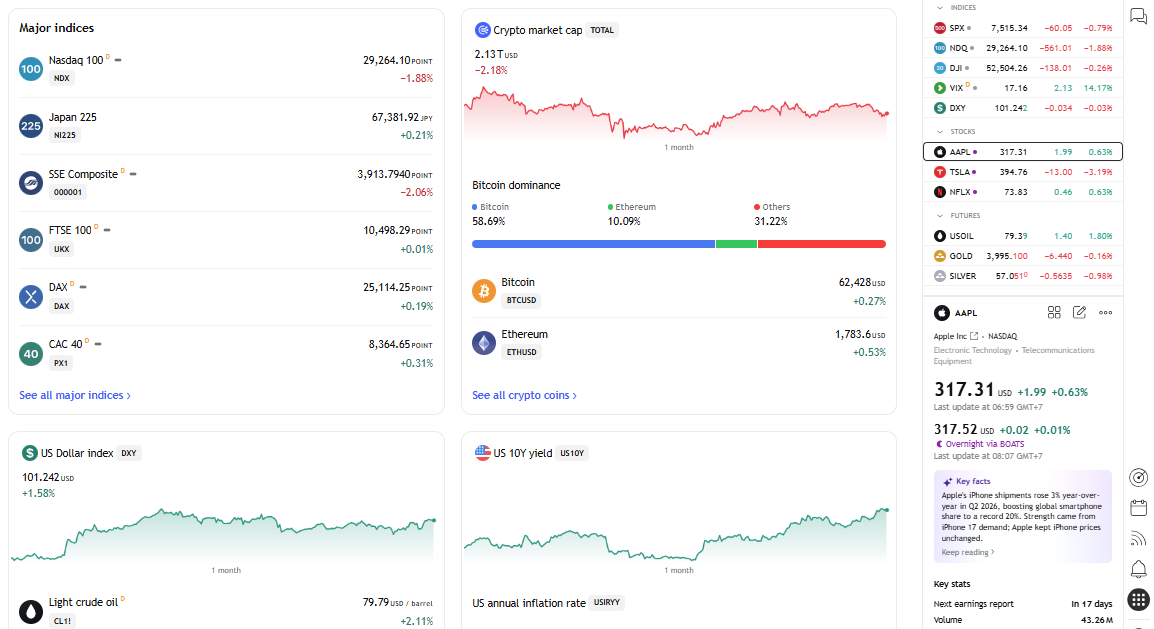Screen dimensions: 1154x629
Task: Click the BTCUSD ticker badge
Action: pyautogui.click(x=521, y=300)
